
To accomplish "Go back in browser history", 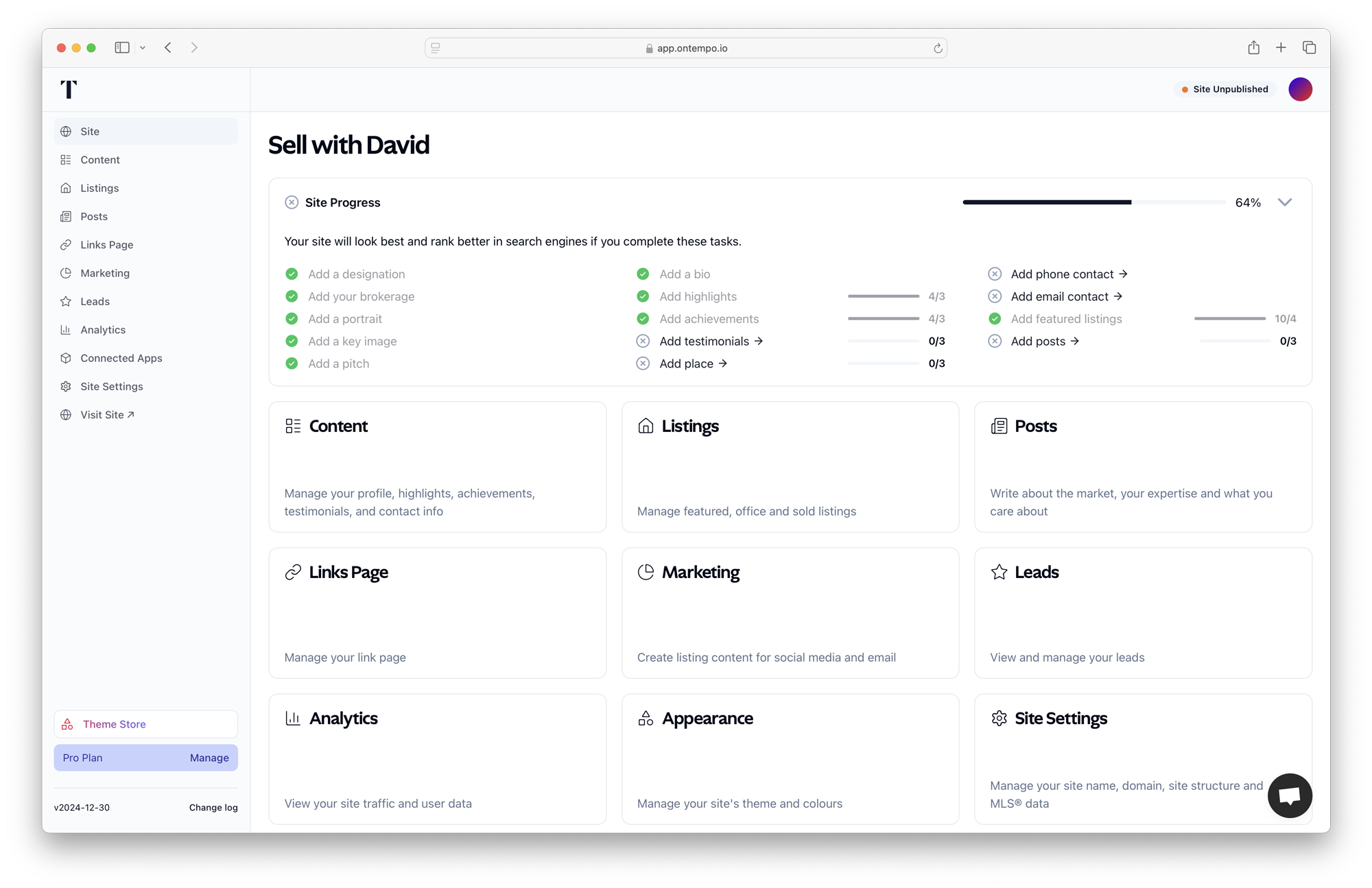I will pos(168,47).
